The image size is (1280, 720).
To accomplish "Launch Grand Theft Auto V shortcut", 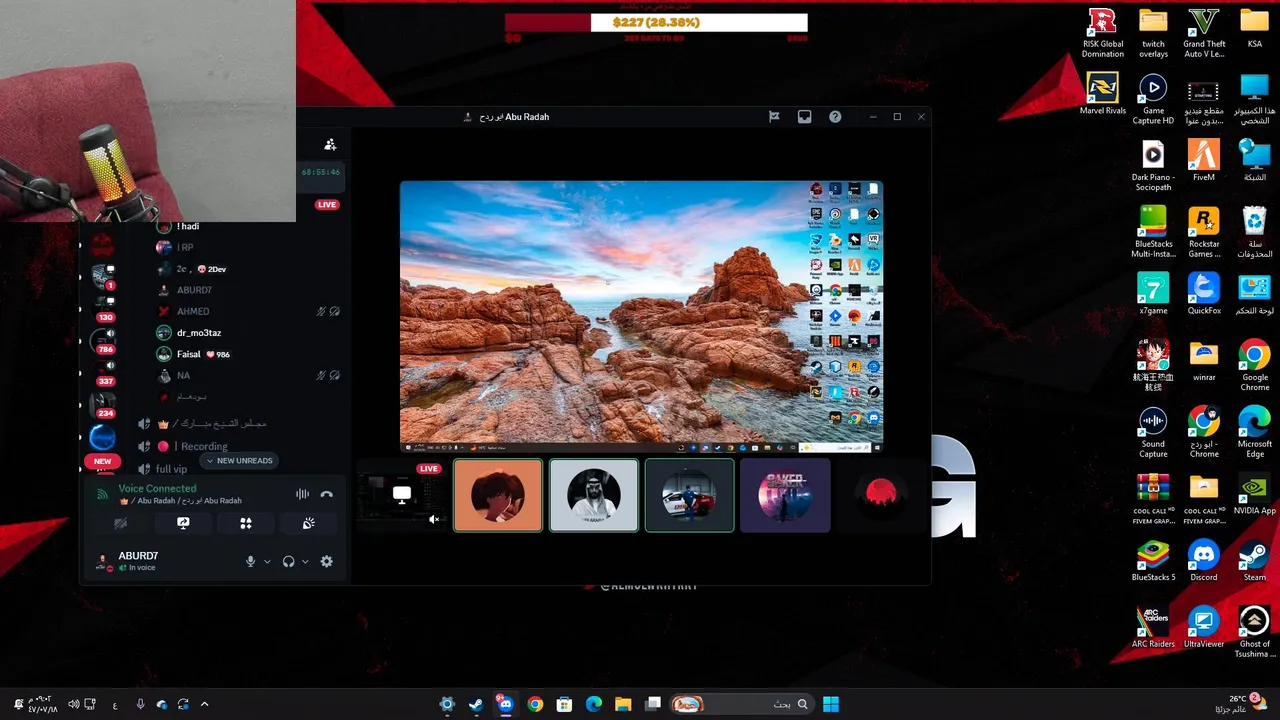I will [x=1204, y=33].
